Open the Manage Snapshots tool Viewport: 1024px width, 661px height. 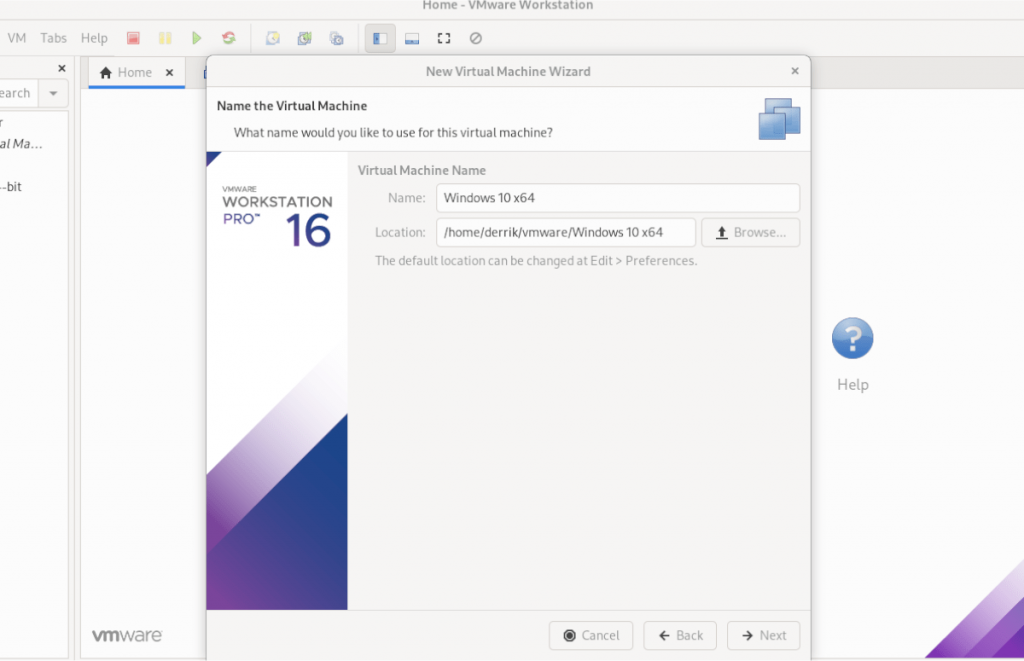pyautogui.click(x=337, y=38)
